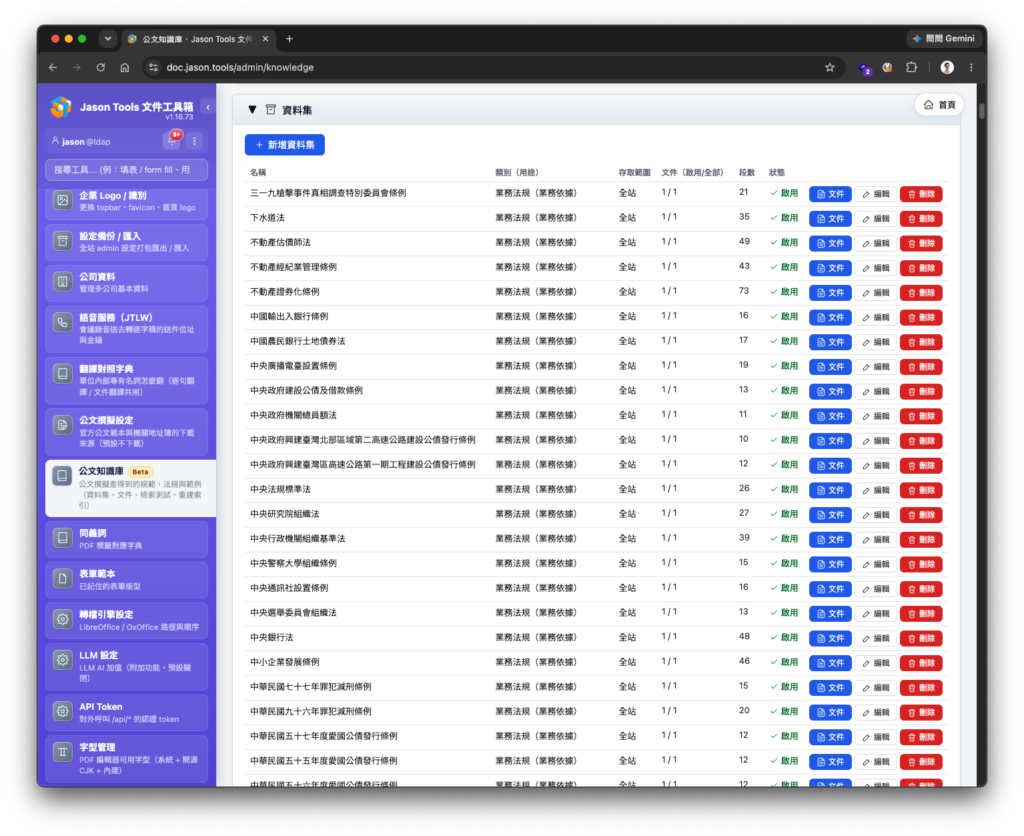The height and width of the screenshot is (836, 1024).
Task: Click 編輯 for 不動產估價師法 row
Action: pos(876,244)
